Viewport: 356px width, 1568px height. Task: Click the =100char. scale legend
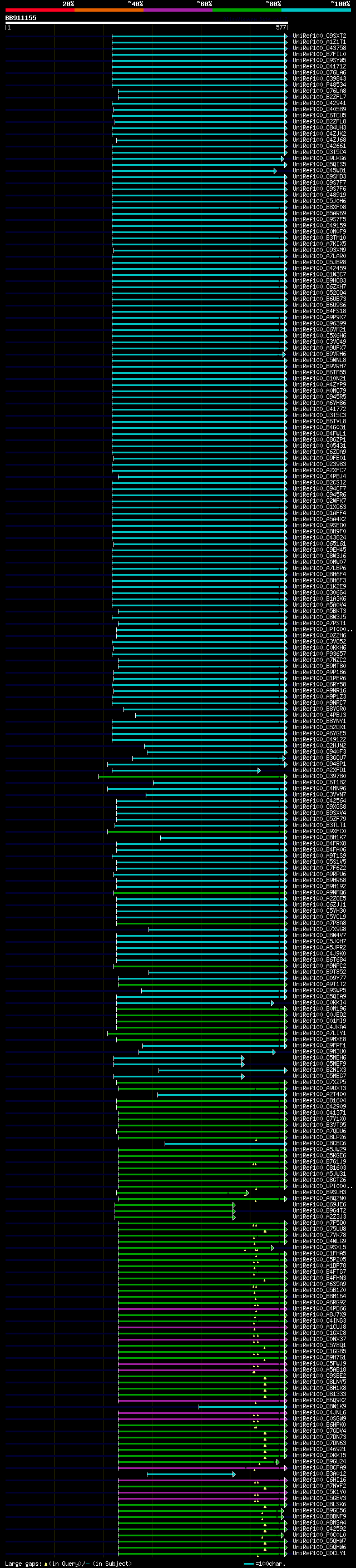(x=264, y=1563)
